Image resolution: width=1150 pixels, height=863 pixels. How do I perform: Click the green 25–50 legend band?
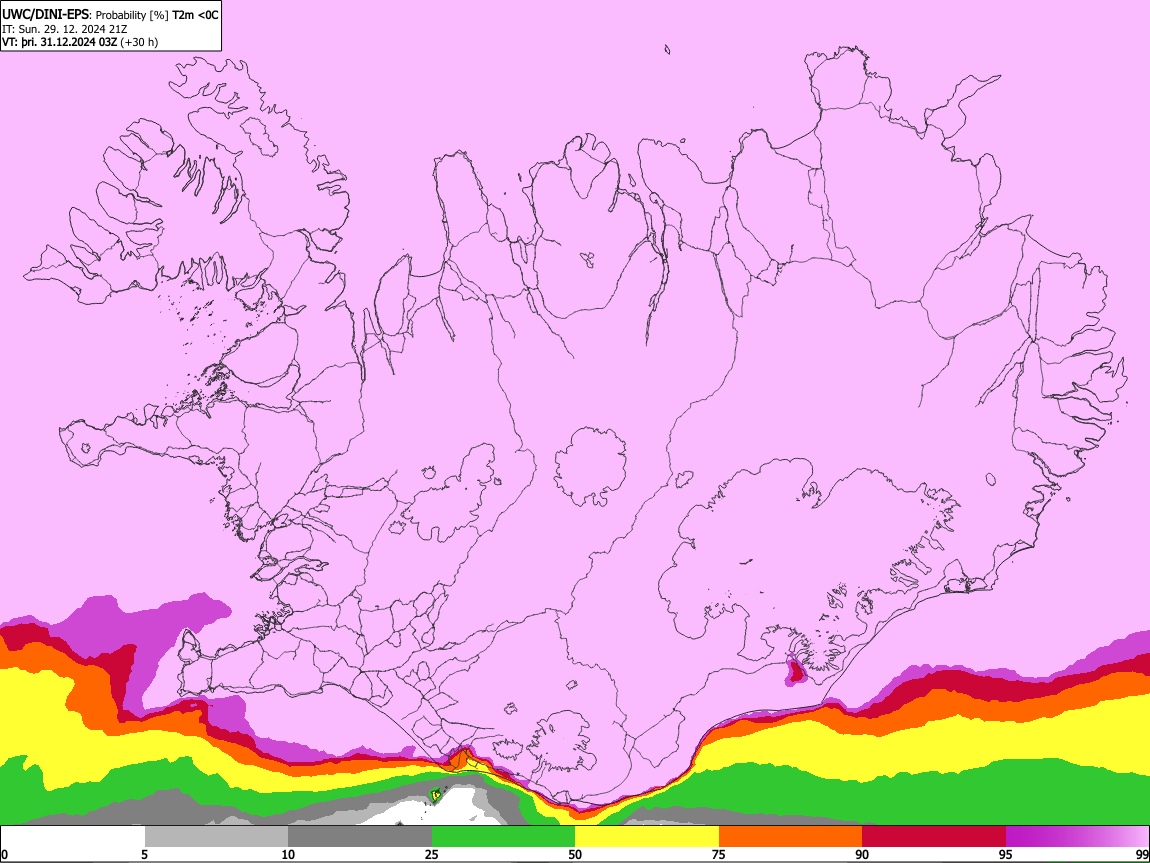pos(503,837)
